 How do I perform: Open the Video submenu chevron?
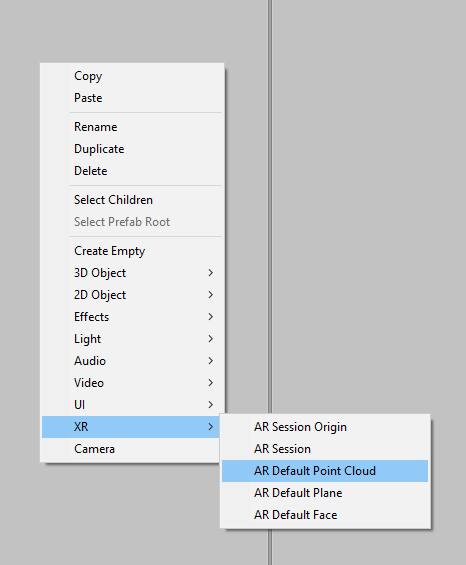click(210, 383)
